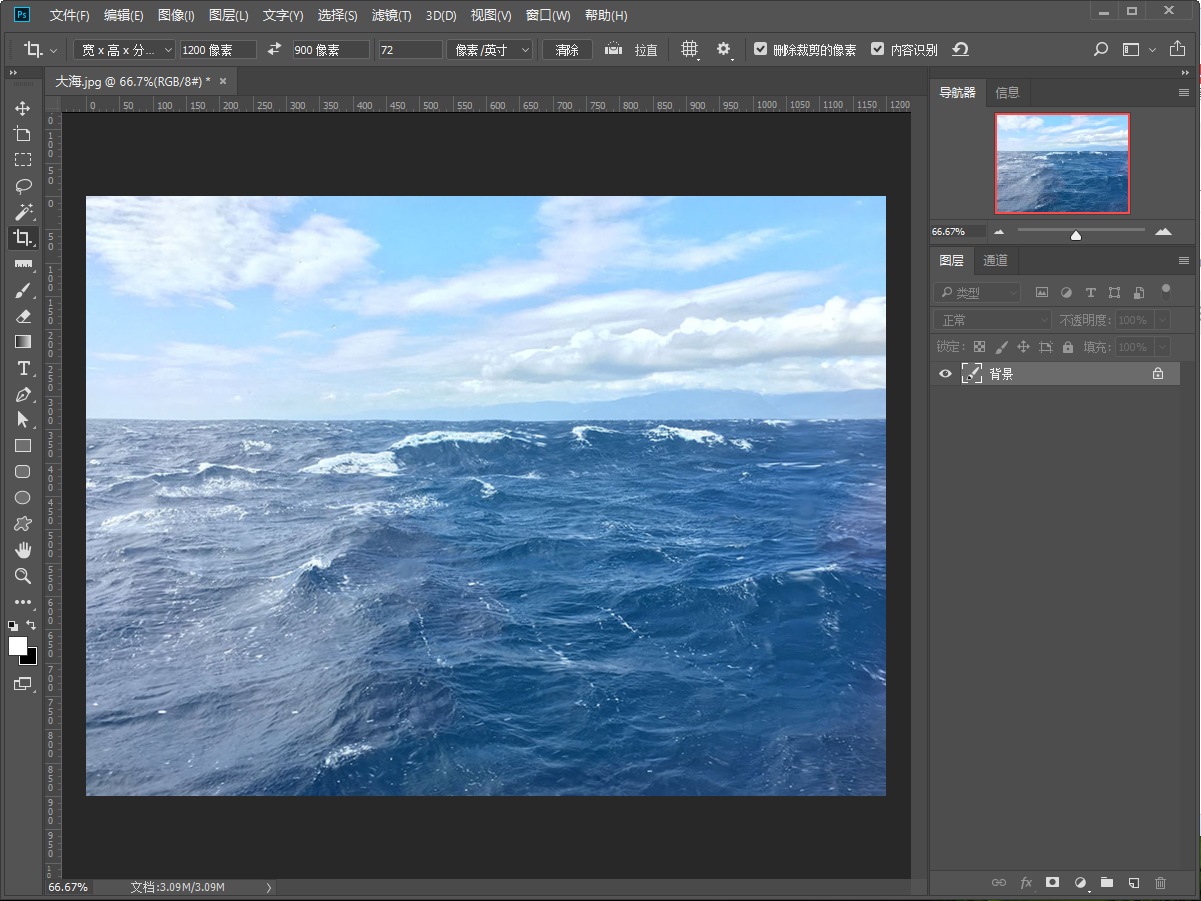Switch to the 信息 tab

click(x=1007, y=92)
